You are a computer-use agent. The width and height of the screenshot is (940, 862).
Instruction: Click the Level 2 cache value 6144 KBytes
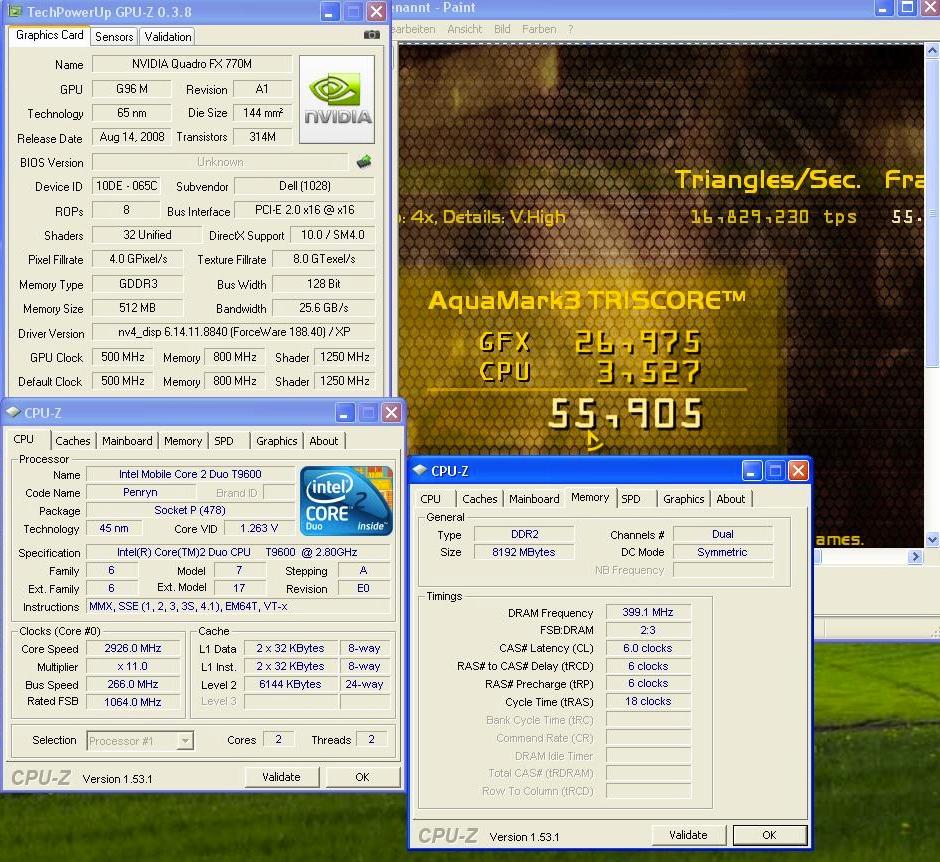(x=290, y=684)
